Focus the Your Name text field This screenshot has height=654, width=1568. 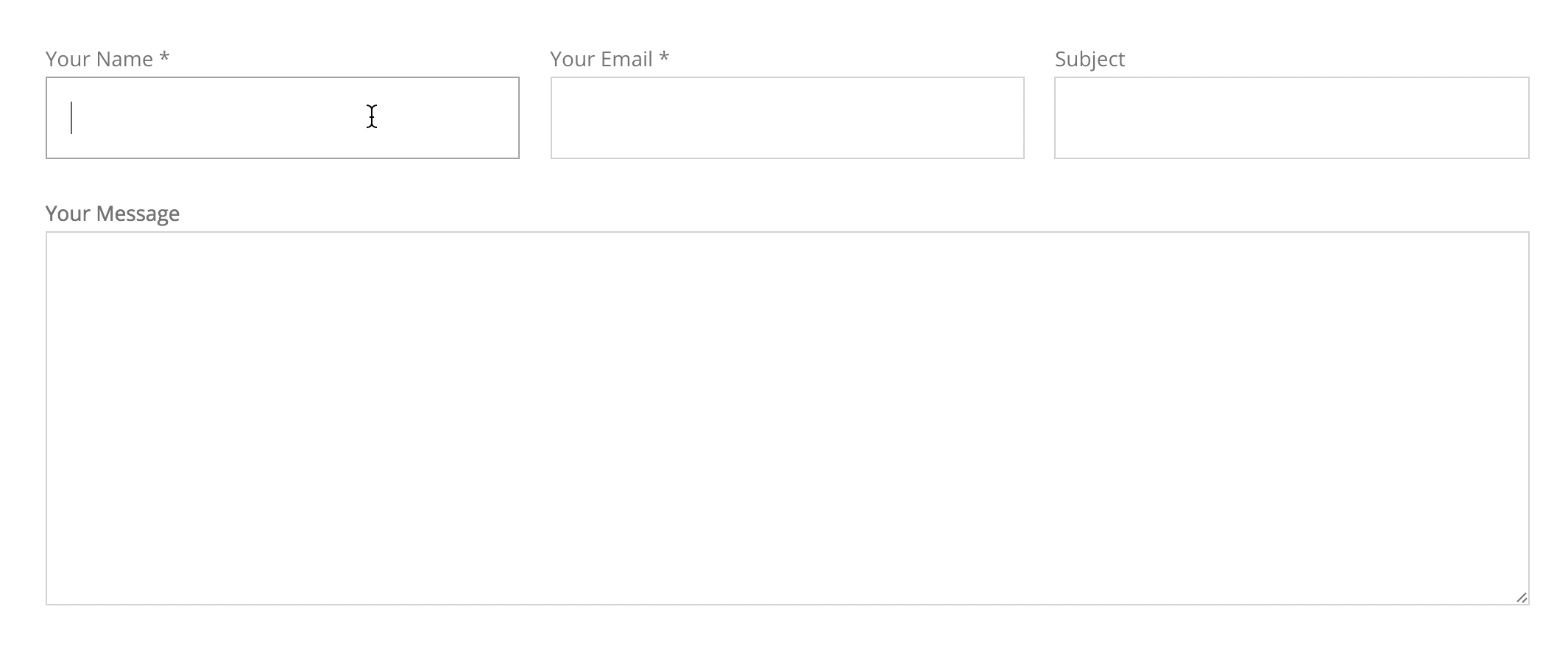pos(282,118)
